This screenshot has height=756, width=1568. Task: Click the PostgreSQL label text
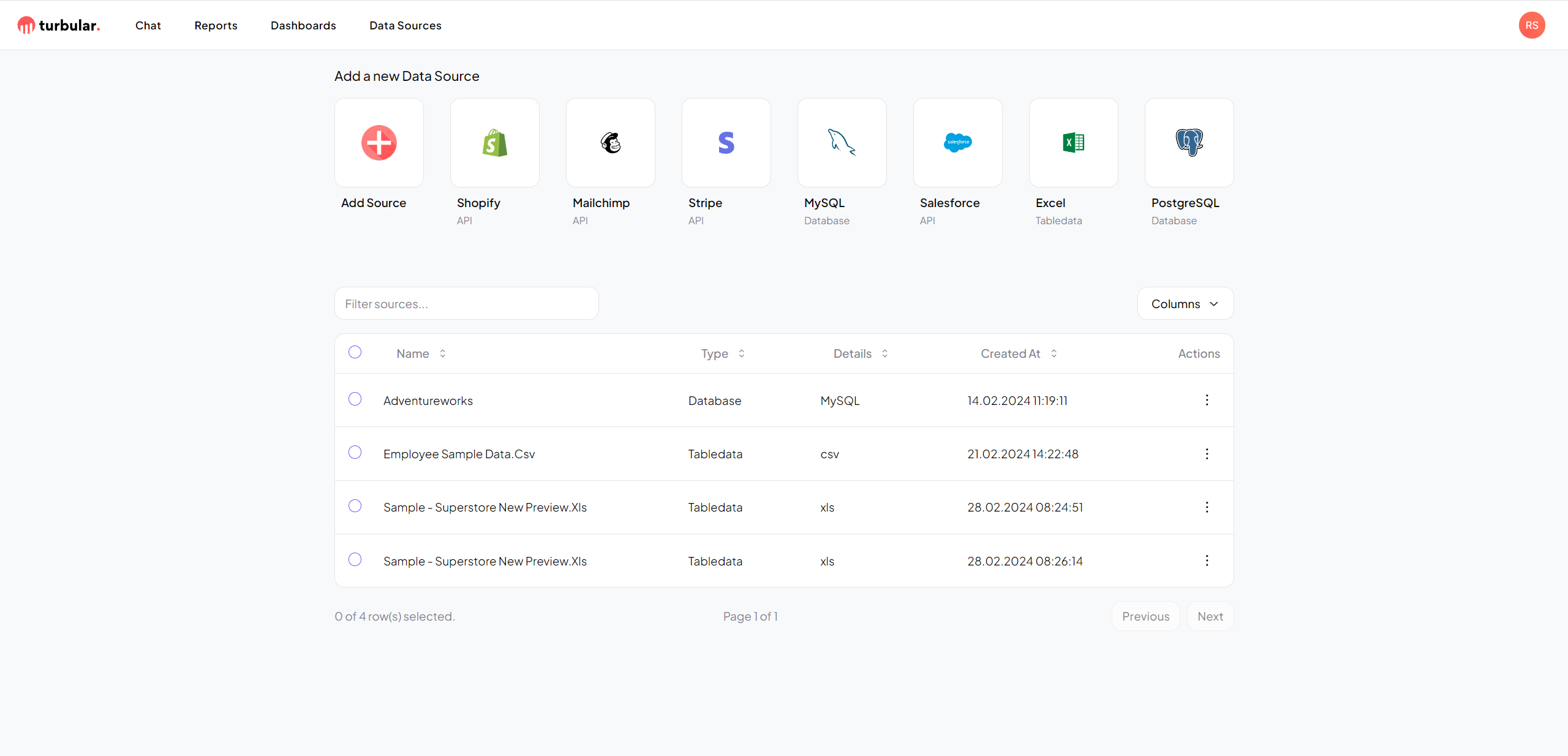(1185, 203)
